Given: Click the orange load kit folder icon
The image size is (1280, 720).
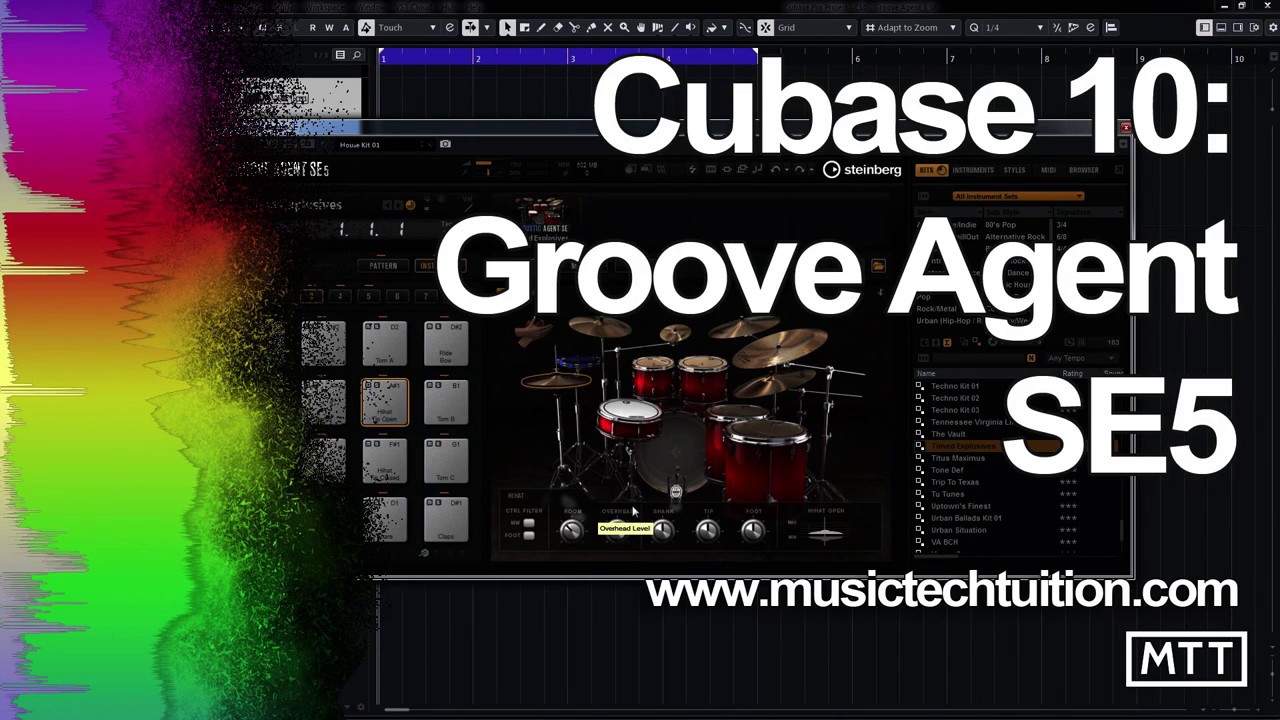Looking at the screenshot, I should [878, 266].
